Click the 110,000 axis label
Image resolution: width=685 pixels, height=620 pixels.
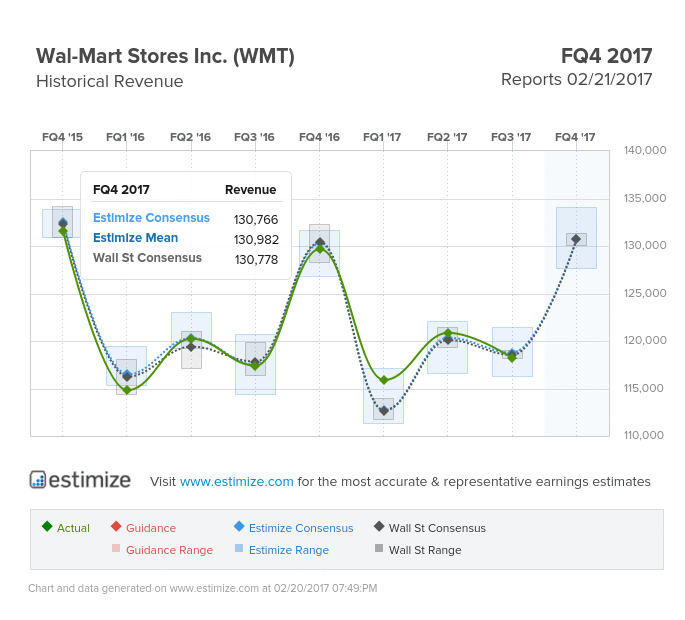click(x=643, y=435)
